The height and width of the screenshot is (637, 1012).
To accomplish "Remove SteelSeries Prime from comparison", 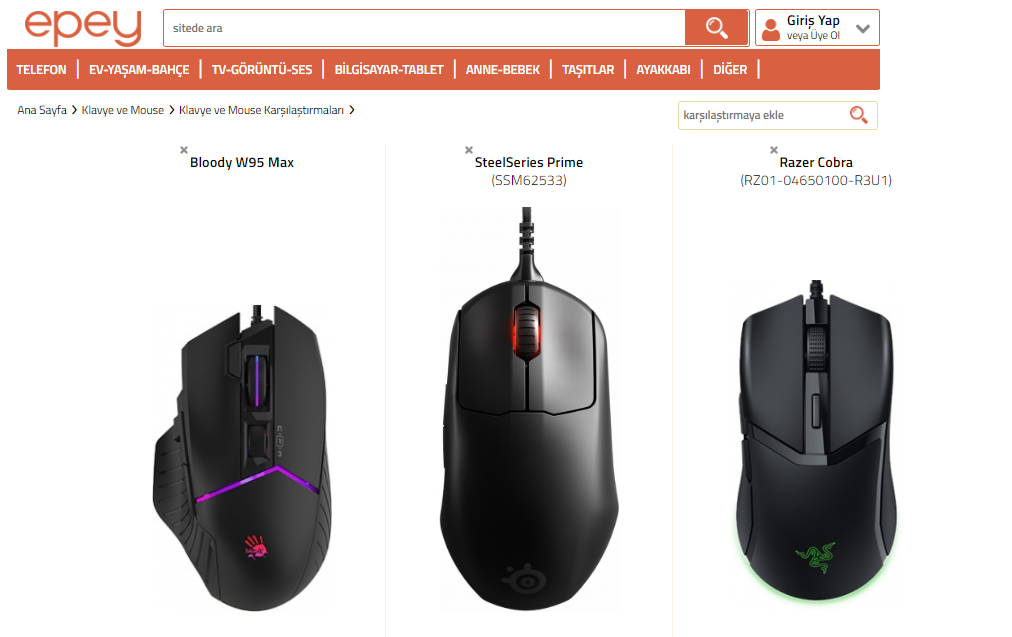I will pyautogui.click(x=469, y=150).
